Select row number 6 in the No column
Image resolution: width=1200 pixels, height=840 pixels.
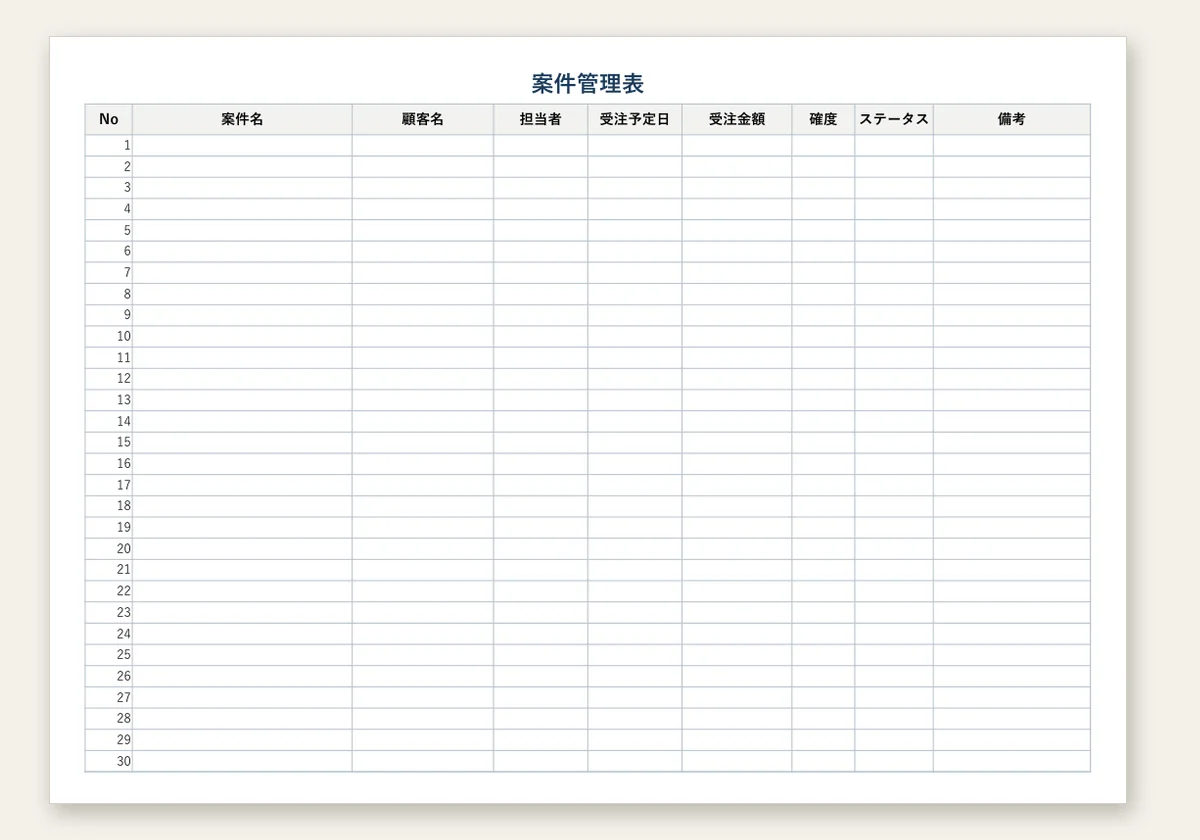109,252
